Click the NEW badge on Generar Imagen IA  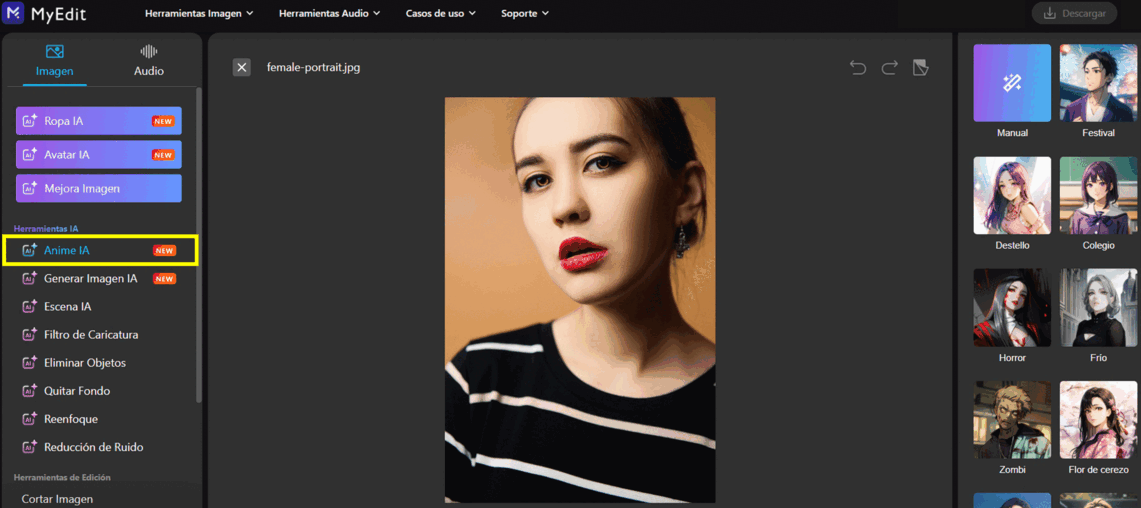click(164, 279)
